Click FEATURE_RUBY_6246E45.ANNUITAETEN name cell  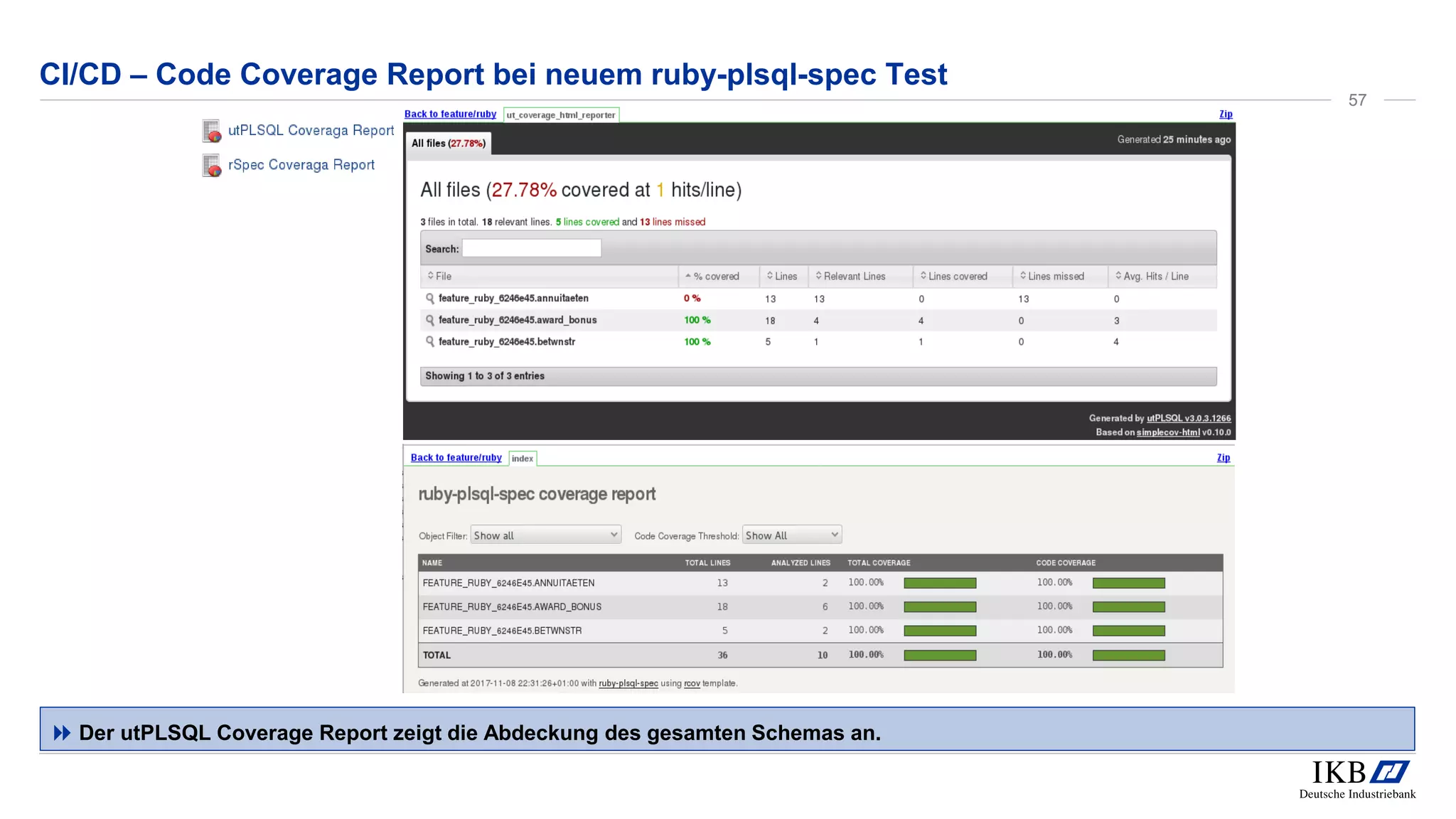click(508, 583)
